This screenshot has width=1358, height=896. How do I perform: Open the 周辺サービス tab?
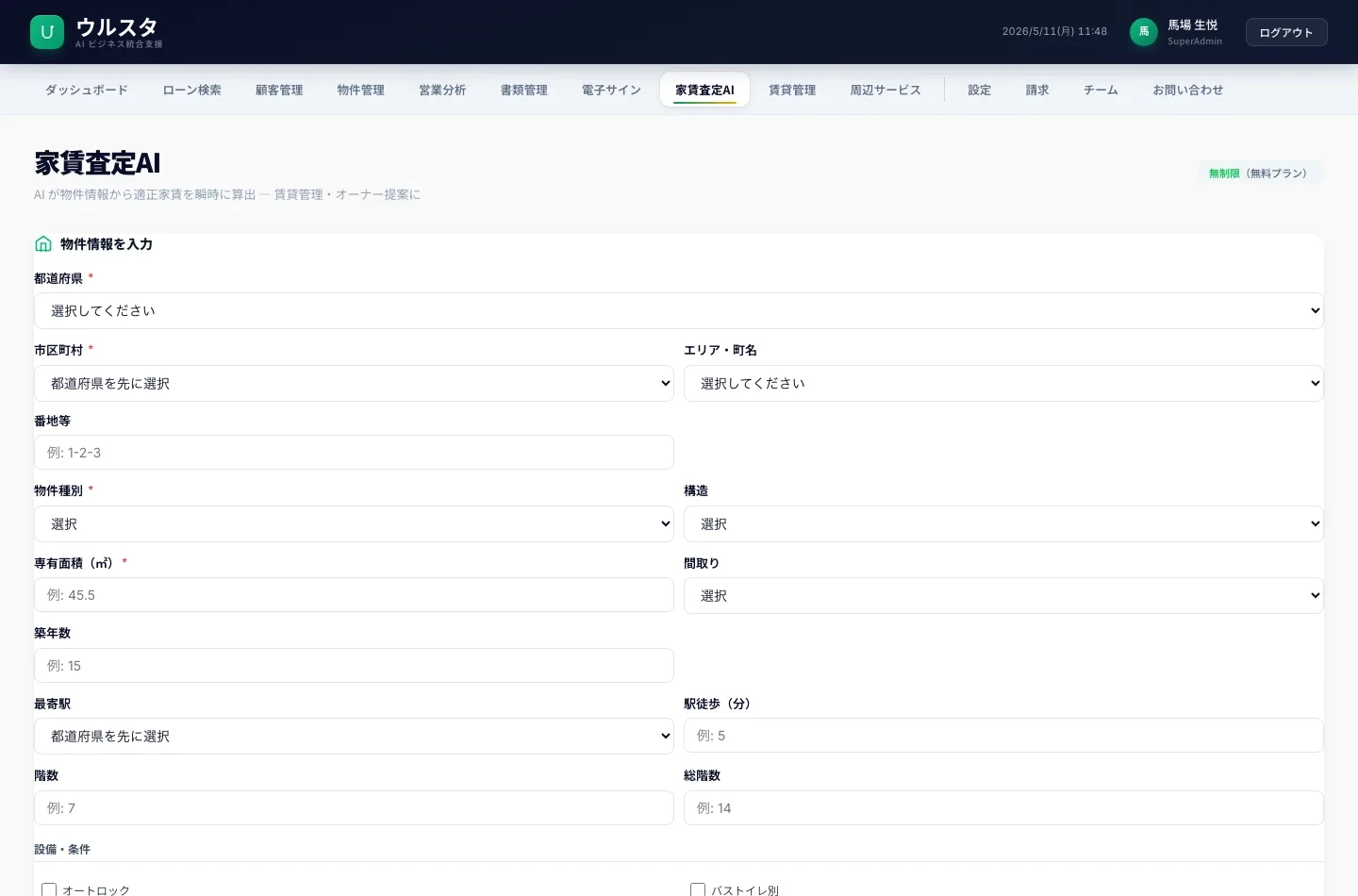[x=886, y=91]
